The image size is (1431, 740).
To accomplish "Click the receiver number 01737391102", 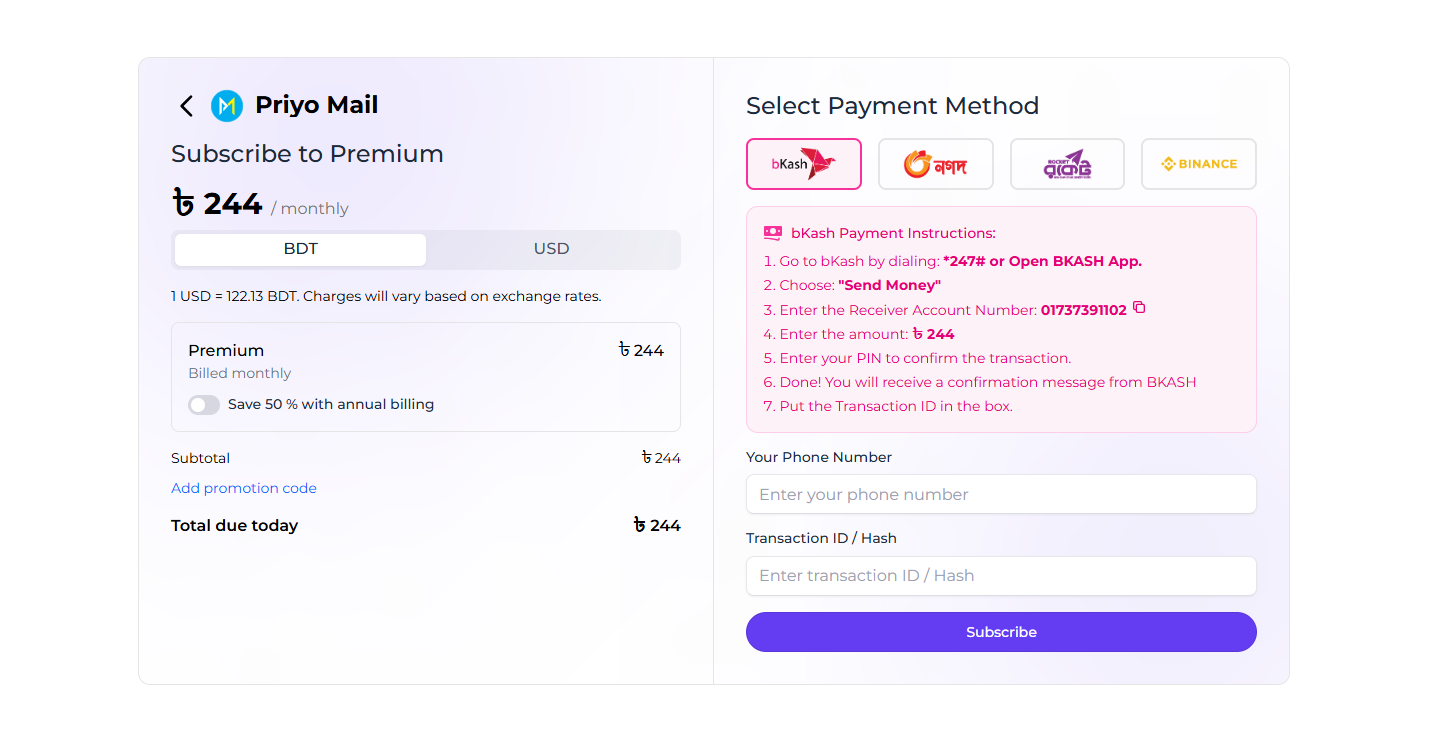I will coord(1083,310).
